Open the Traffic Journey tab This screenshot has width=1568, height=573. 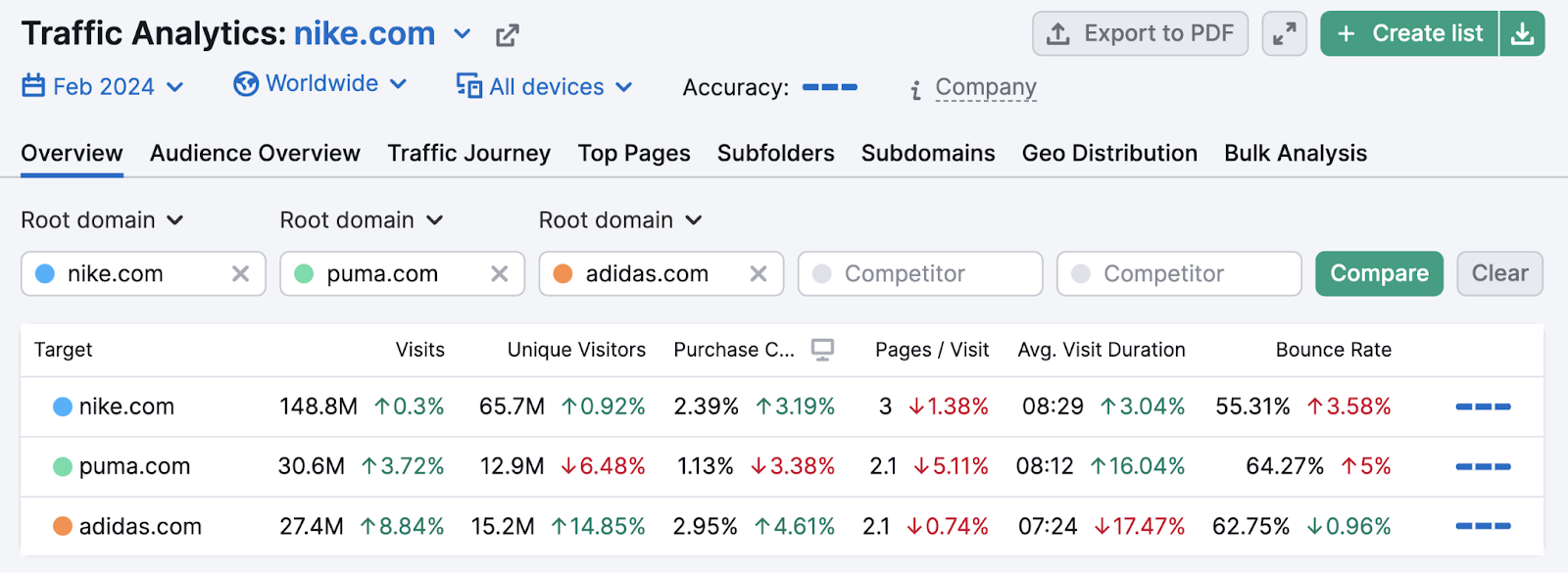(x=468, y=154)
